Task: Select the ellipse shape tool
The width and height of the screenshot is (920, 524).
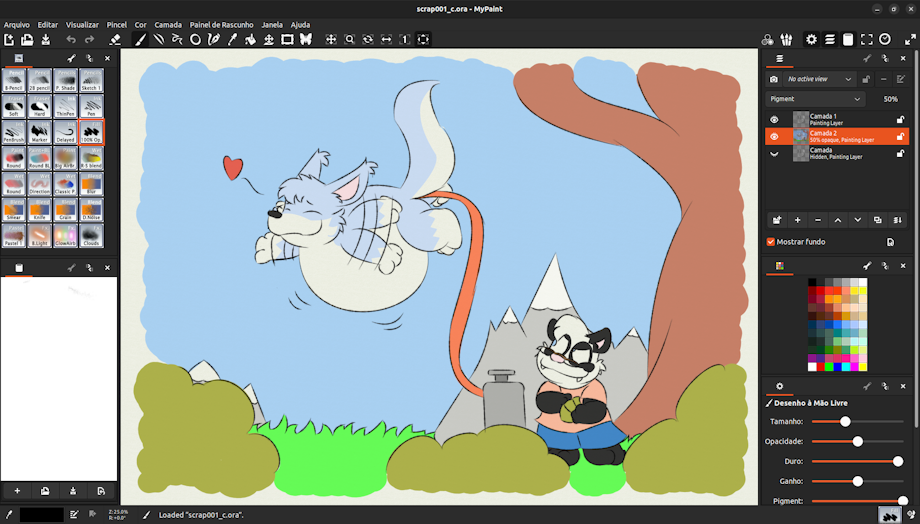Action: click(x=195, y=40)
